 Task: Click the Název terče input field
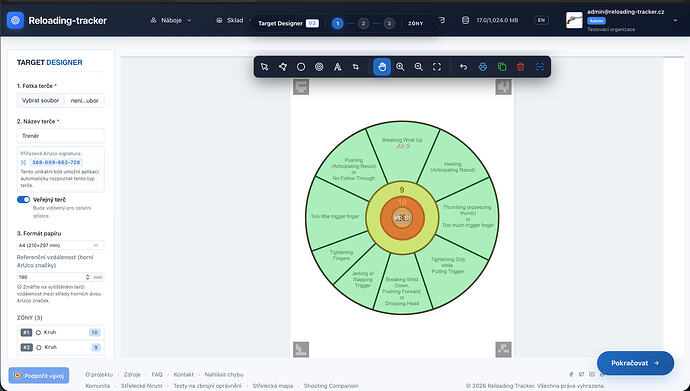pyautogui.click(x=60, y=136)
